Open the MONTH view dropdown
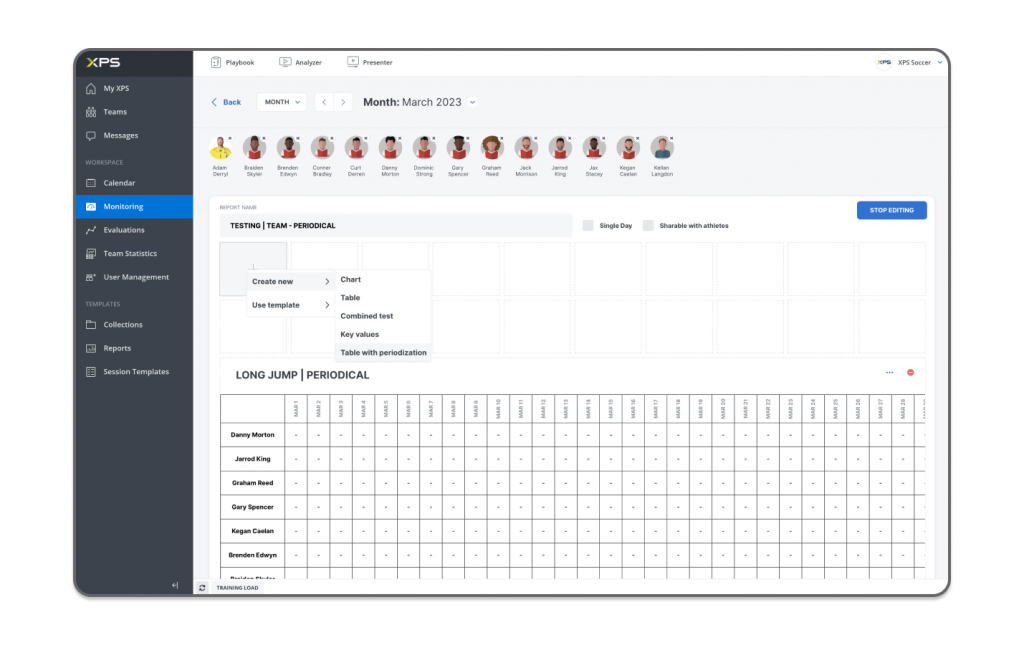Screen dimensions: 1024x645 [281, 102]
